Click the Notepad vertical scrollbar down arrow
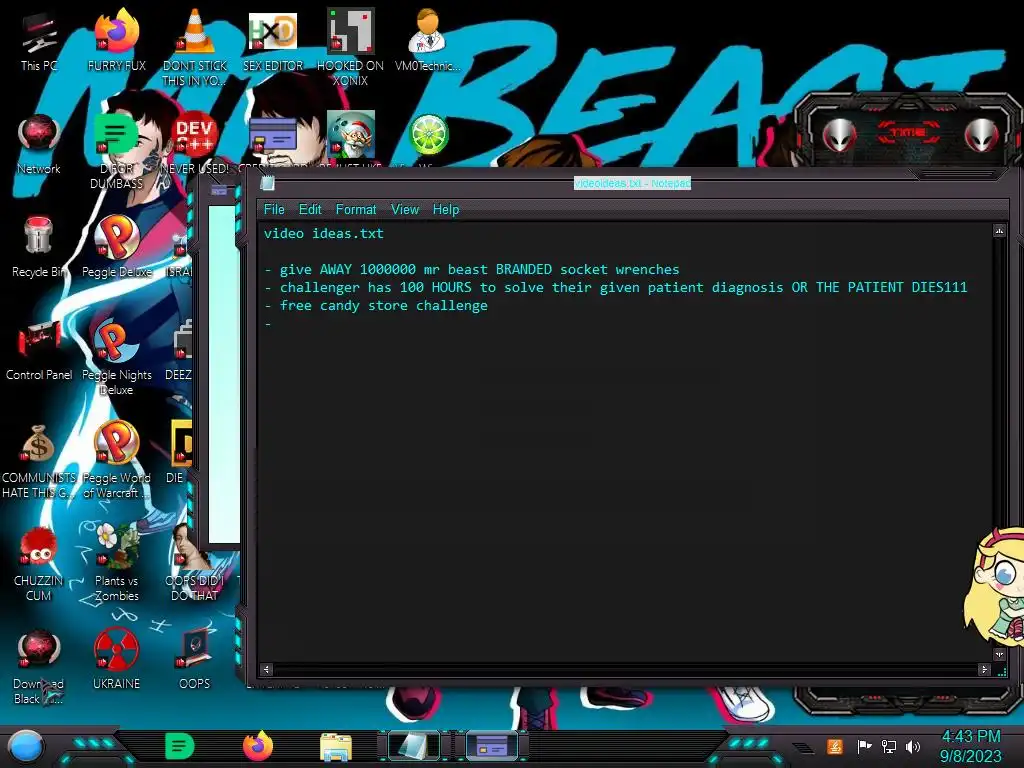1024x768 pixels. click(x=999, y=654)
